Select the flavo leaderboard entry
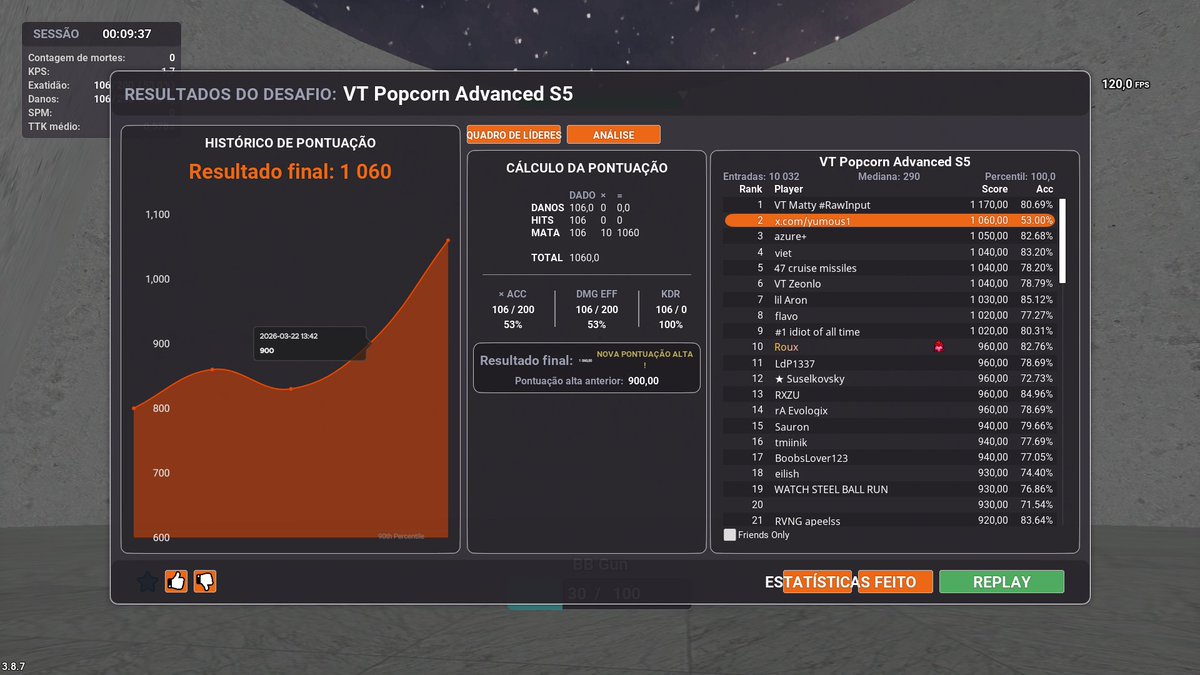1200x675 pixels. point(888,316)
